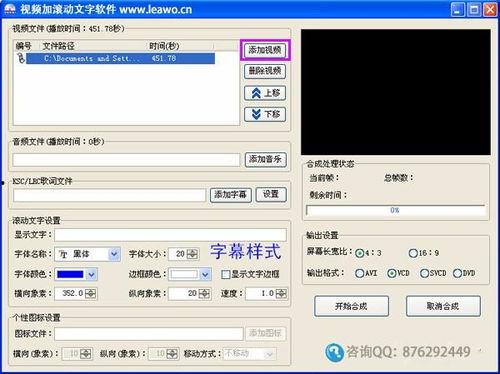Click the black video preview area
The image size is (500, 374).
(396, 92)
